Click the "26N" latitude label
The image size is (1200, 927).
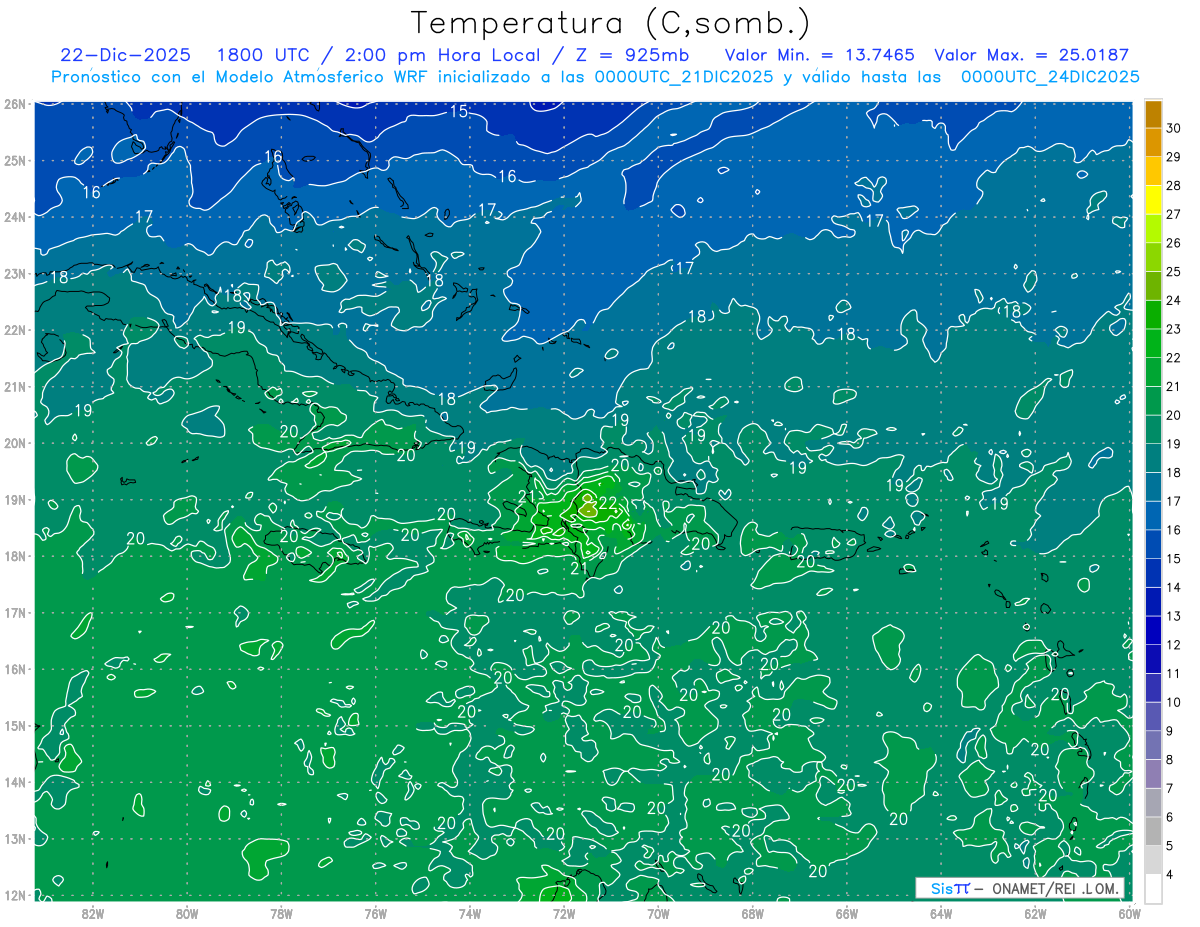pos(14,104)
